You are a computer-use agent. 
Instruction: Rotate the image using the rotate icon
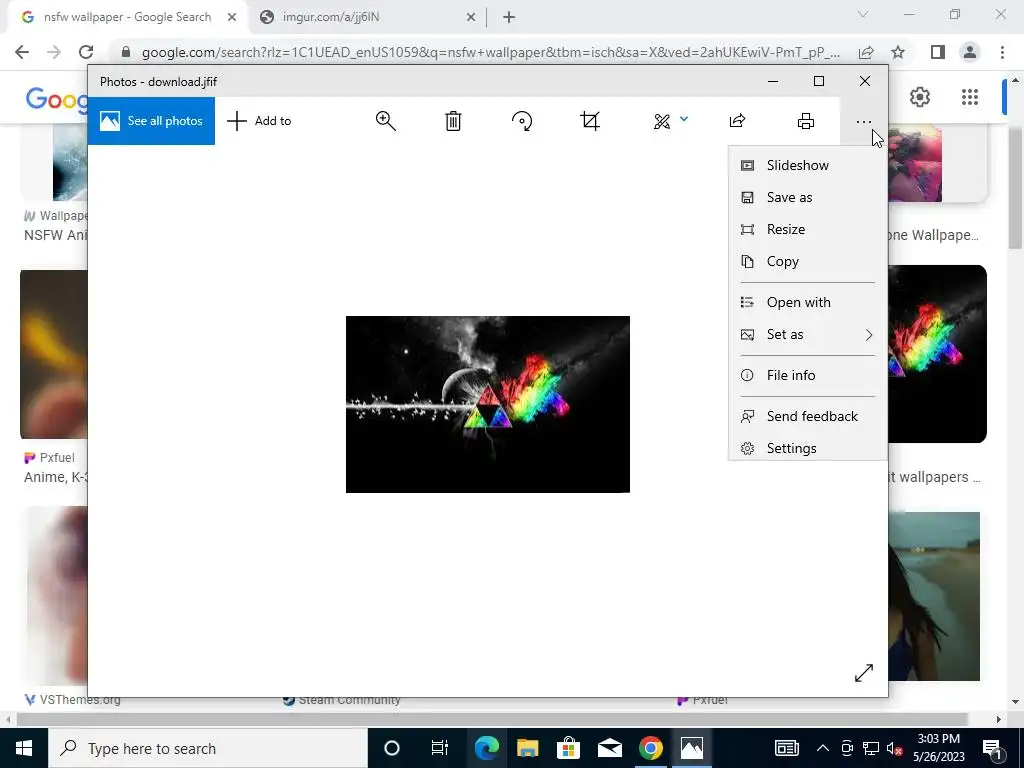[522, 121]
